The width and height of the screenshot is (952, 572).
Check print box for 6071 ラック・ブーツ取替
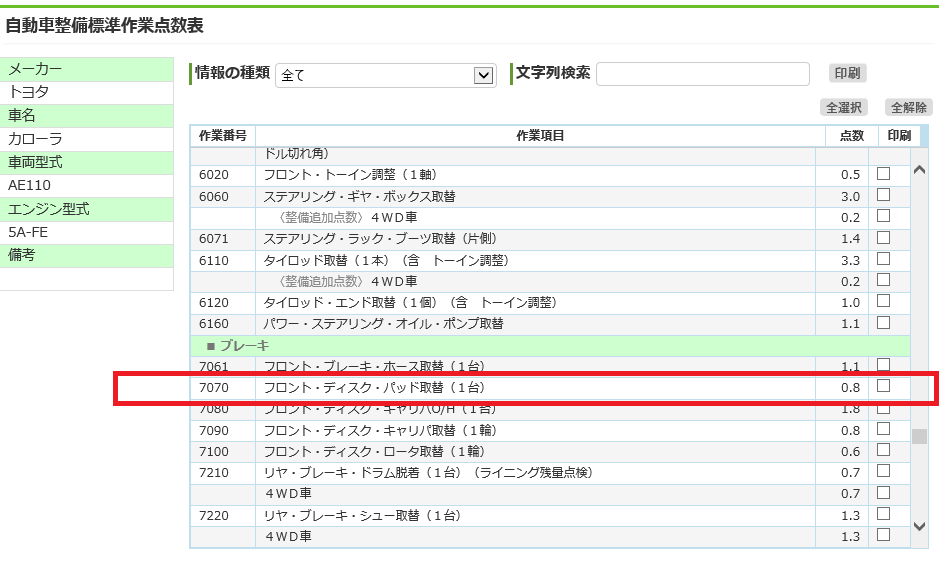click(x=883, y=237)
